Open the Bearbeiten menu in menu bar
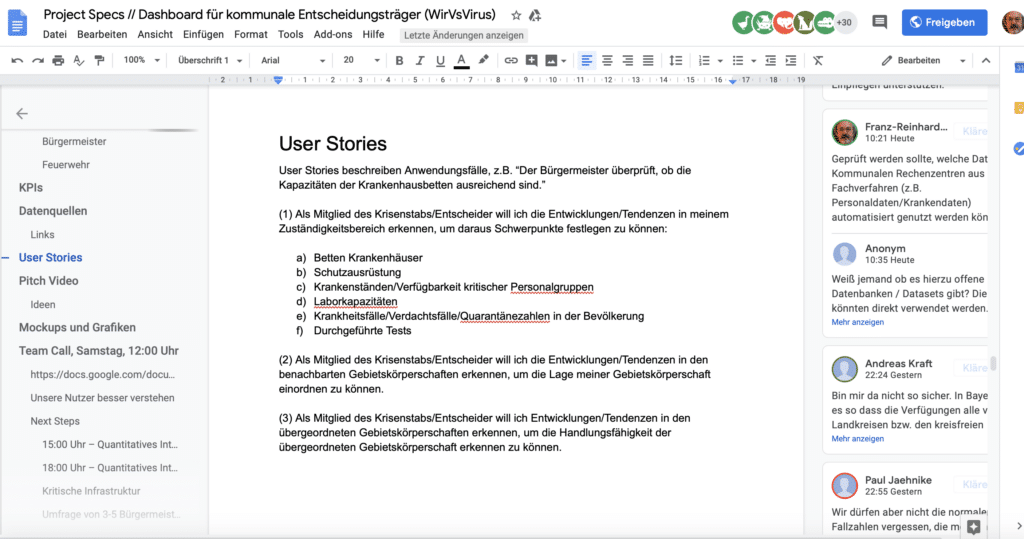1024x539 pixels. [x=102, y=35]
